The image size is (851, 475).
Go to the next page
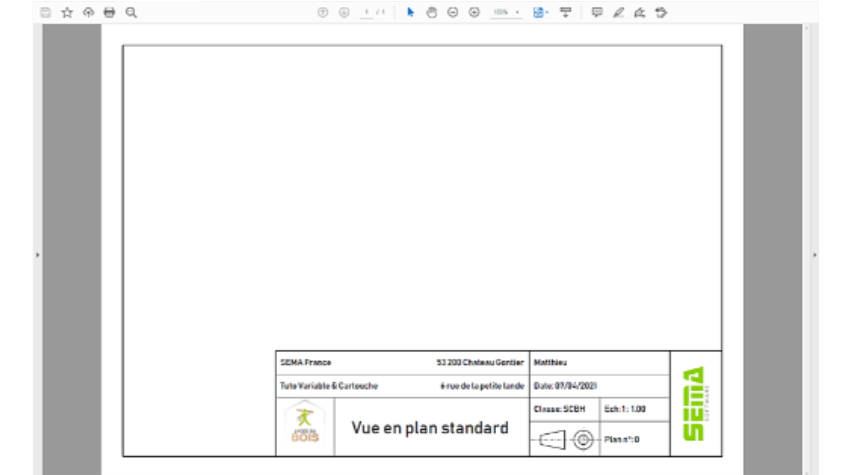343,12
